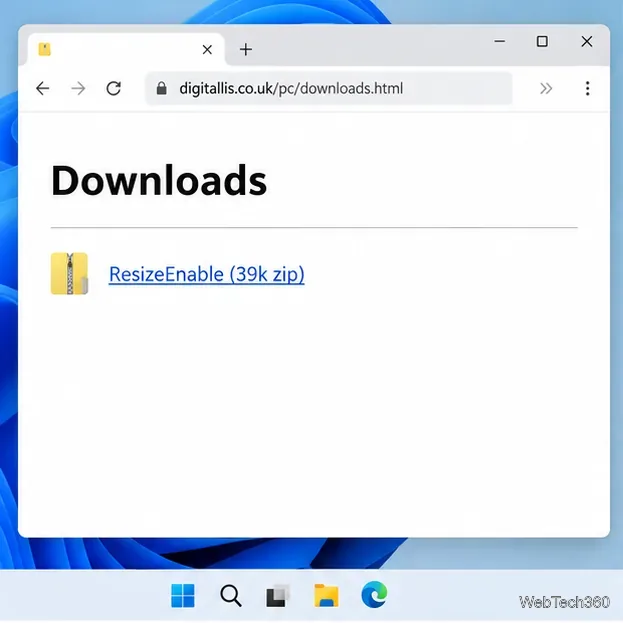Image resolution: width=623 pixels, height=623 pixels.
Task: View site security lock icon
Action: coord(161,88)
